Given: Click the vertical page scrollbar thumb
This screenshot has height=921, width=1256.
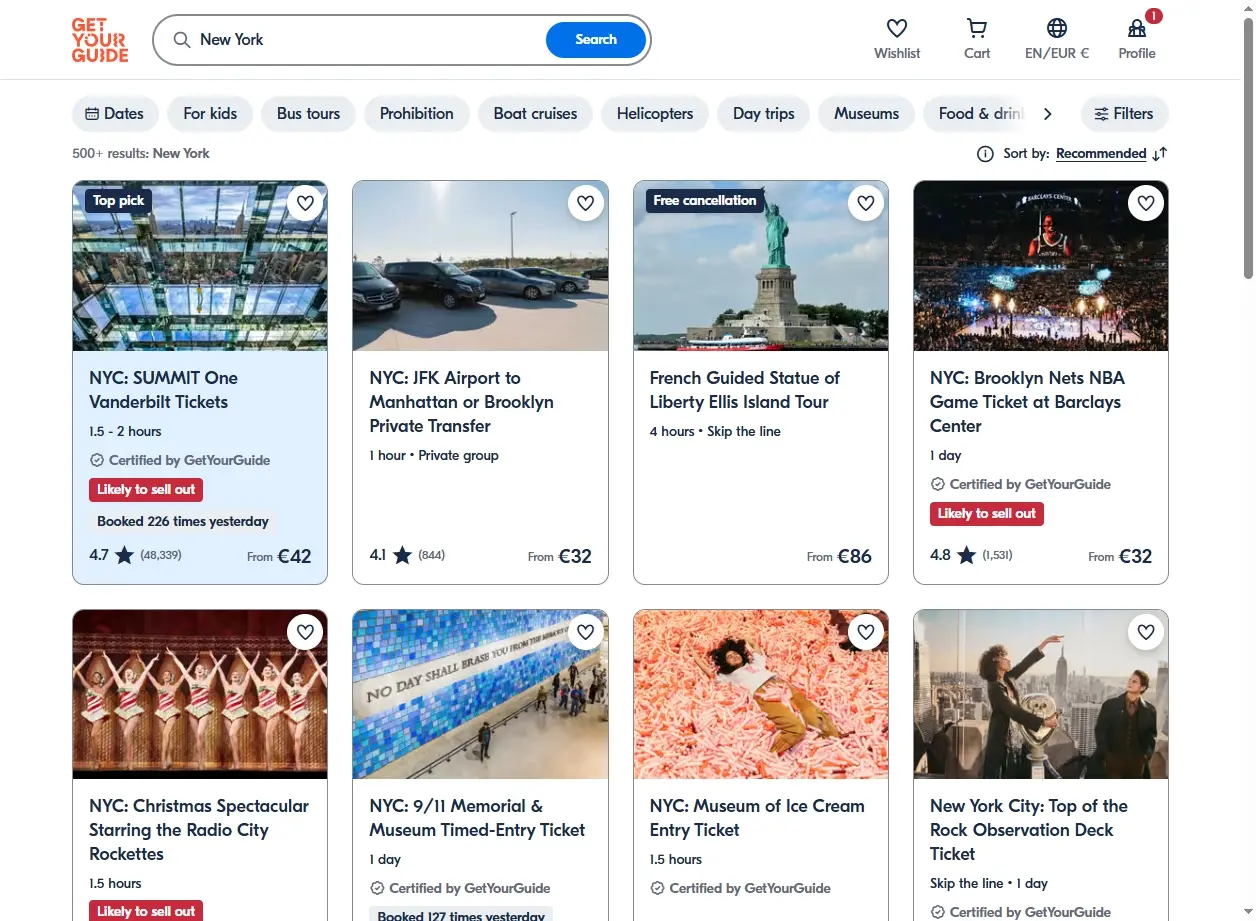Looking at the screenshot, I should (x=1248, y=148).
